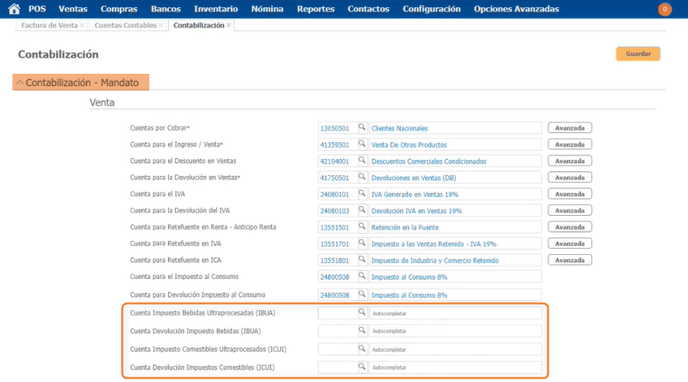Screen dimensions: 688x382
Task: Search account for Retefuente en ICA
Action: (362, 260)
